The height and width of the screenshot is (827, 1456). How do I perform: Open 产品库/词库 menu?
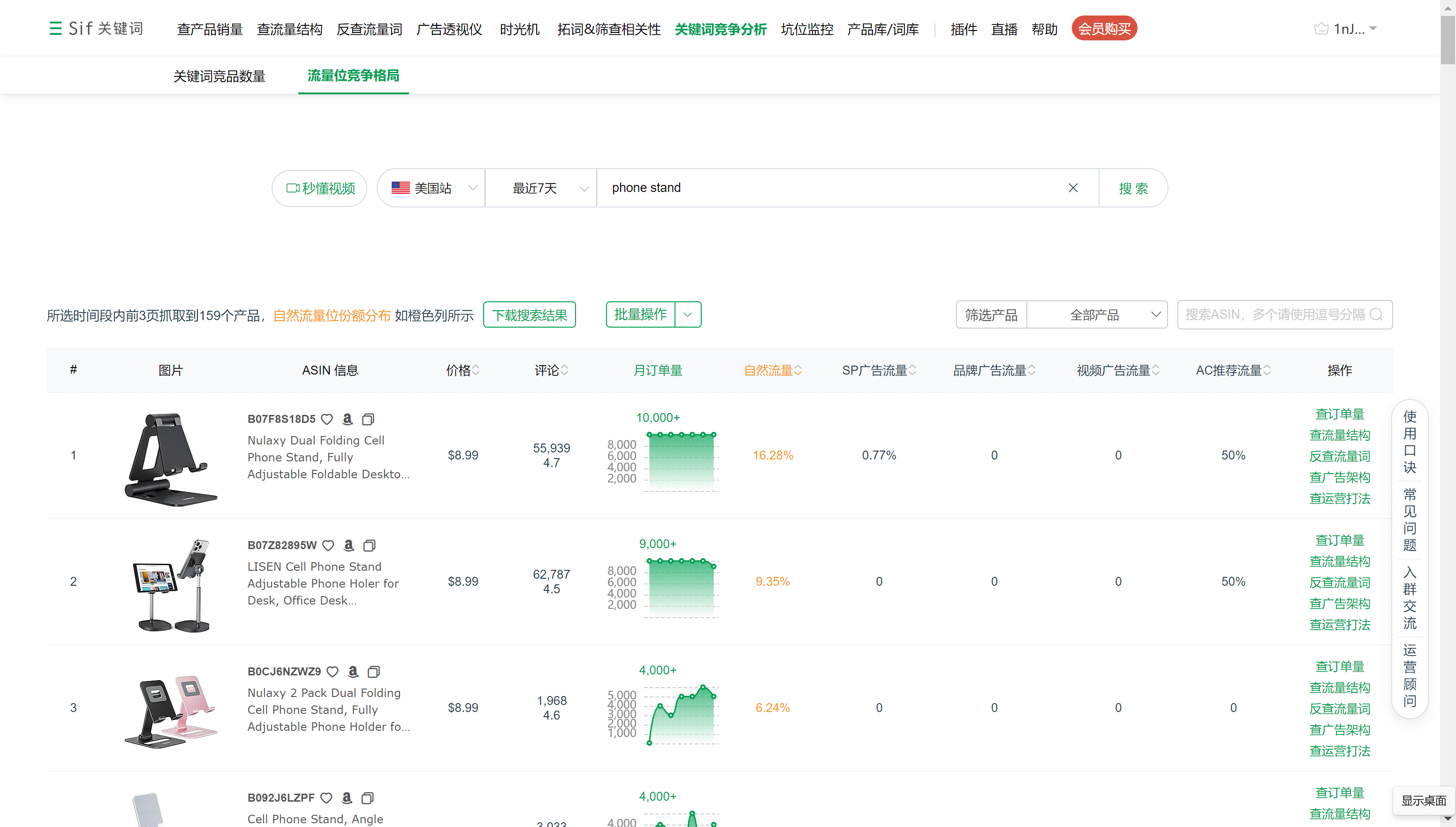tap(883, 29)
